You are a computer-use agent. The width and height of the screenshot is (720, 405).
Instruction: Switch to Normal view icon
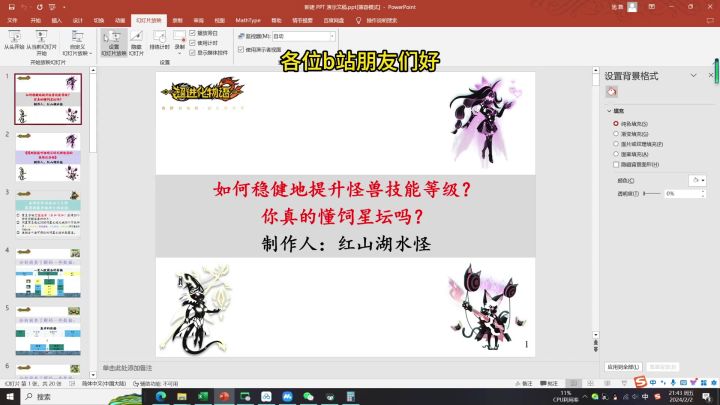(x=574, y=383)
